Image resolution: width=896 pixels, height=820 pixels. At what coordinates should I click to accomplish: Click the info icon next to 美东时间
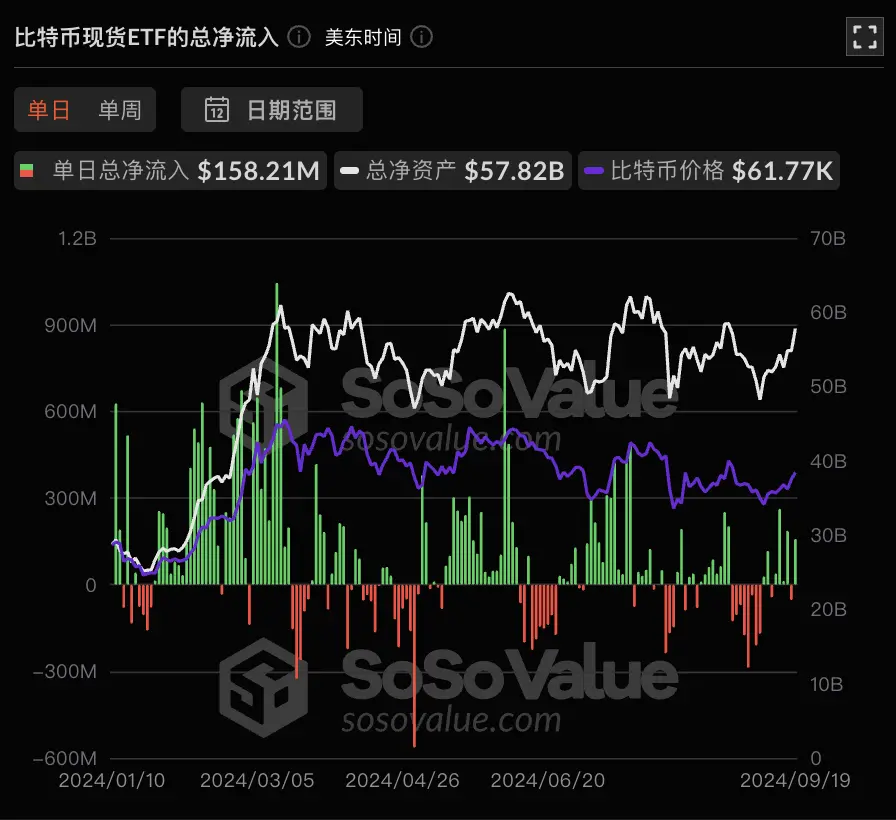(421, 37)
